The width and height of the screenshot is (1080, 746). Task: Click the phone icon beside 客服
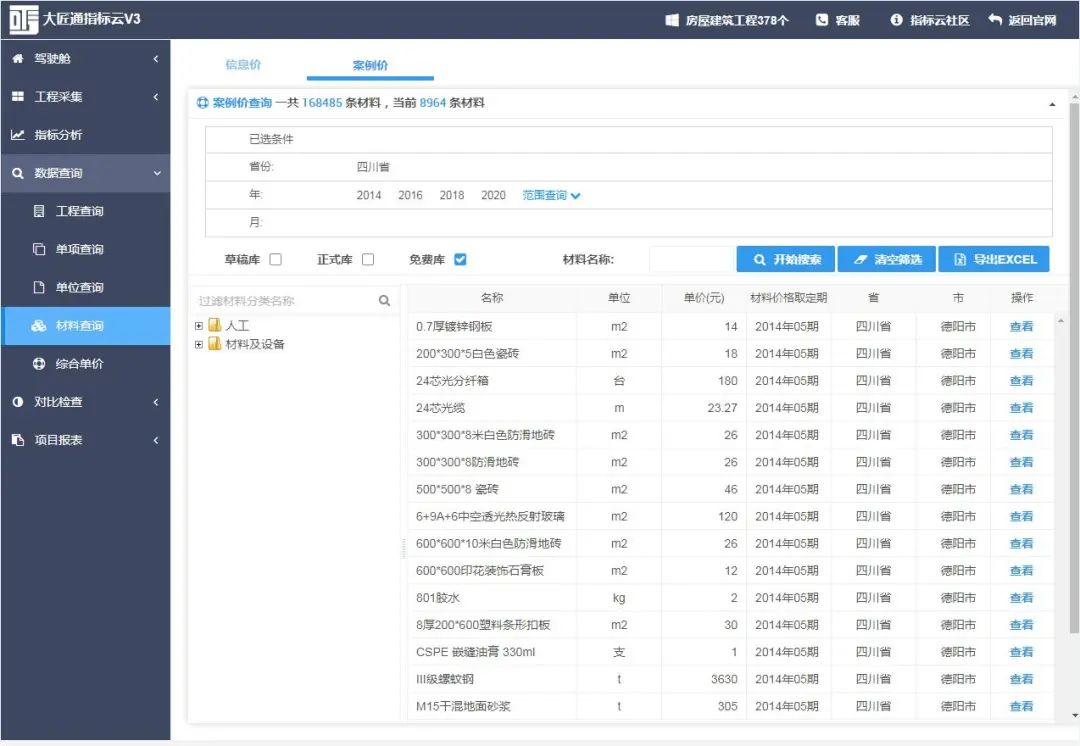pyautogui.click(x=822, y=20)
